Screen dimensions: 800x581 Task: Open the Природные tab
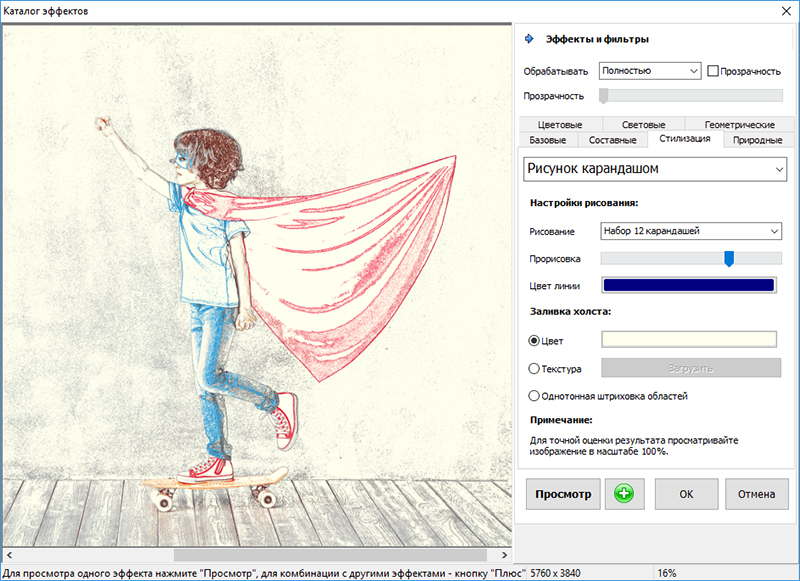point(757,140)
